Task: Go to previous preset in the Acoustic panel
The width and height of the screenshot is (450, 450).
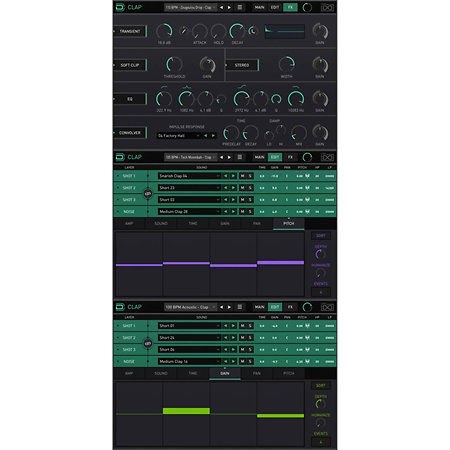Action: point(221,307)
